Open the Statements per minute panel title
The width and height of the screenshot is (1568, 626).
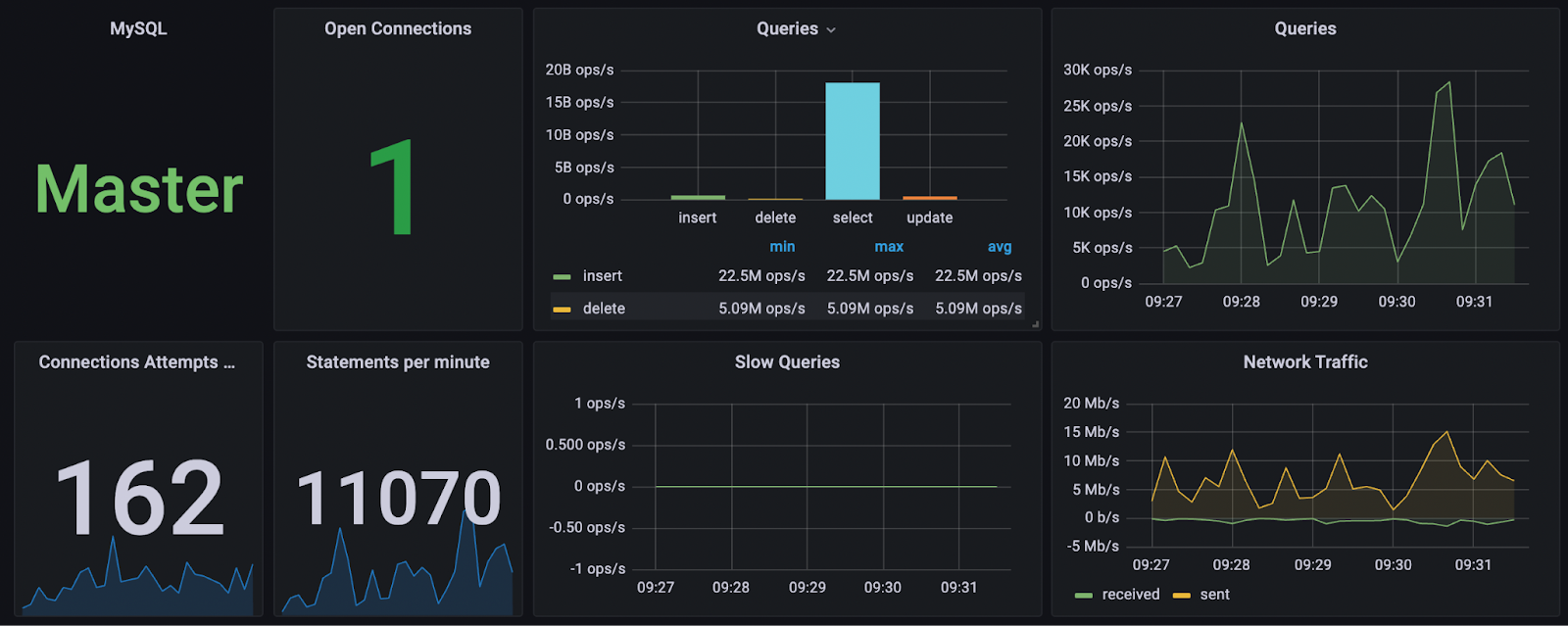(398, 362)
